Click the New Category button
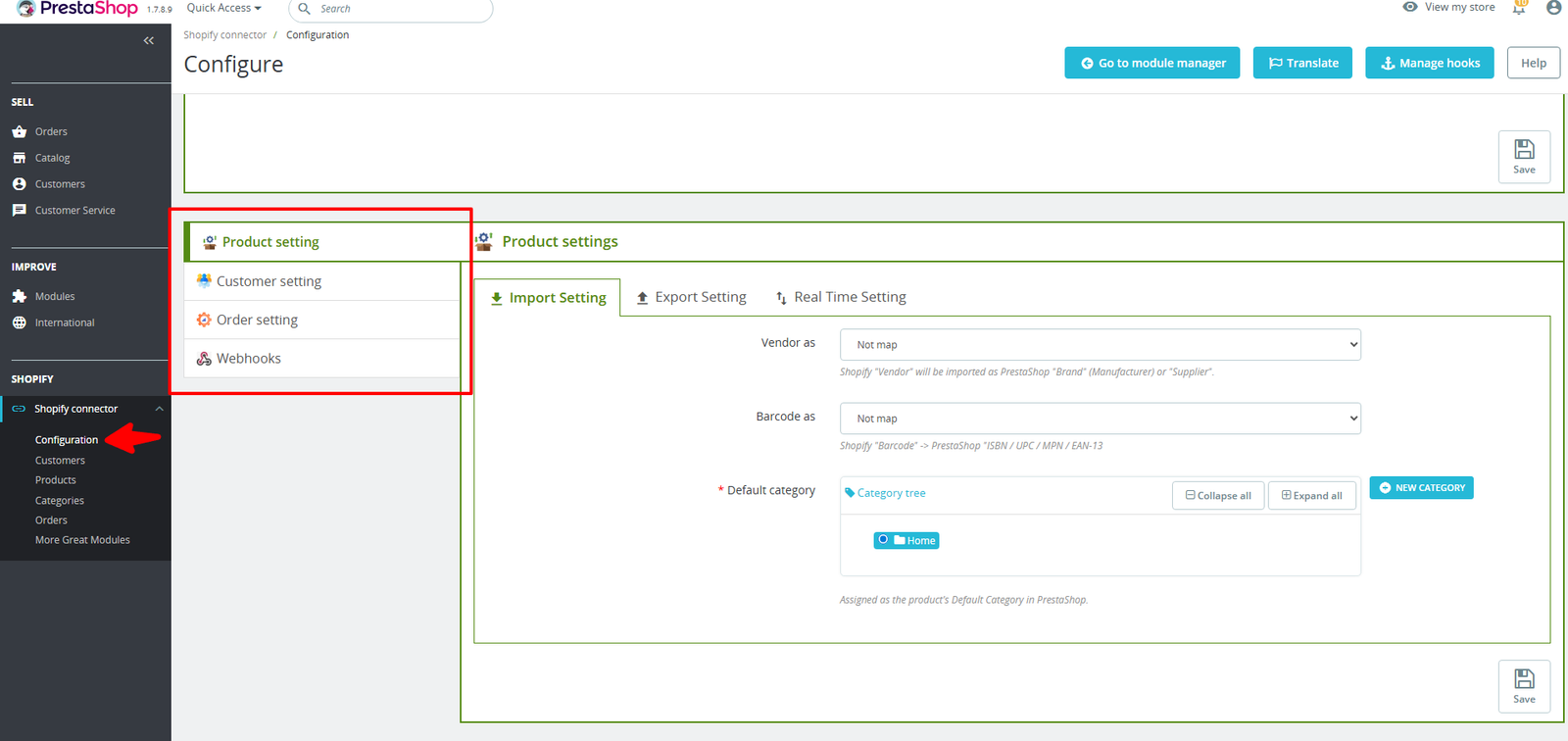This screenshot has width=1568, height=741. click(x=1421, y=488)
